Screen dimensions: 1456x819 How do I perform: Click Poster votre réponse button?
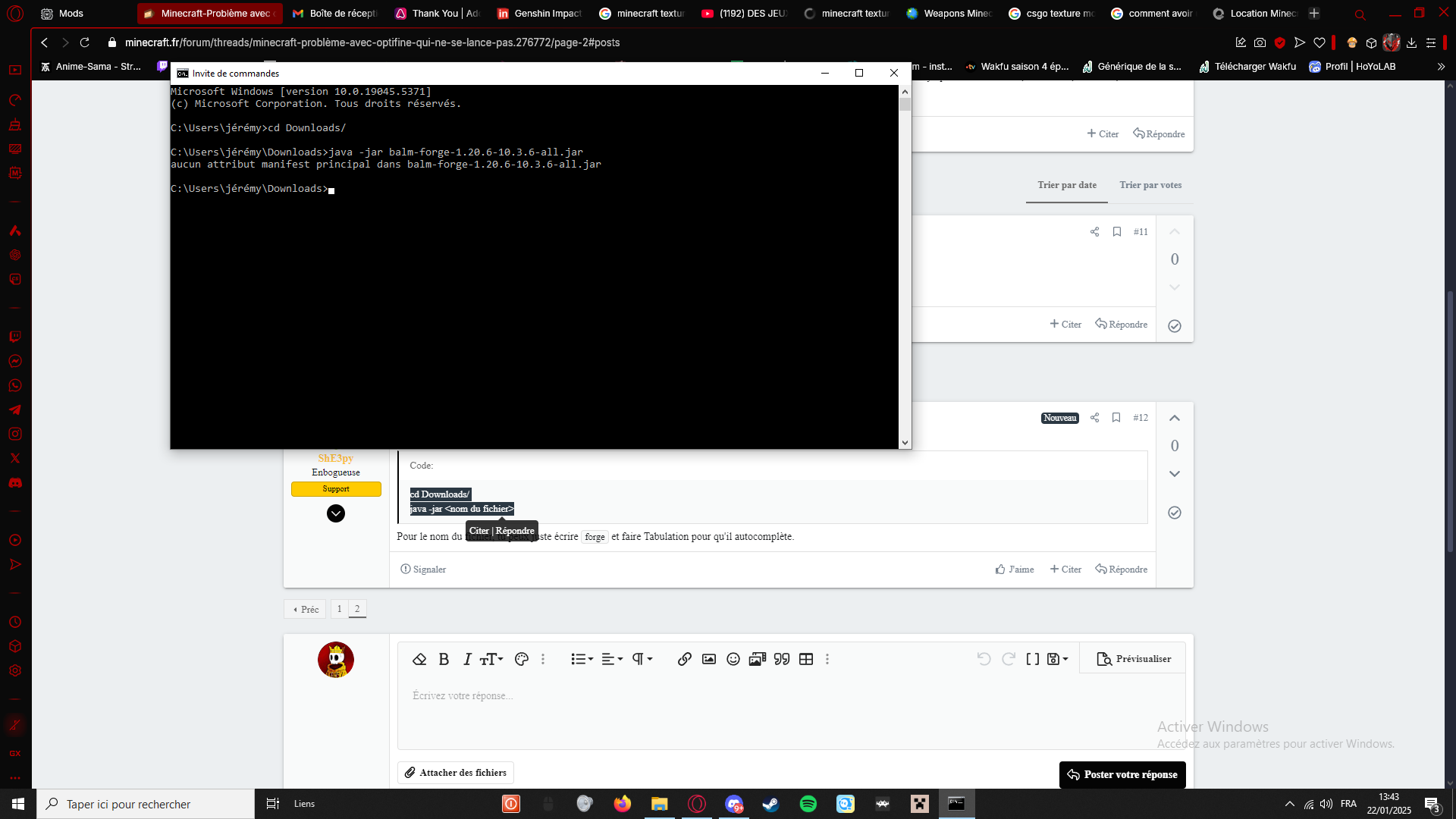tap(1122, 774)
